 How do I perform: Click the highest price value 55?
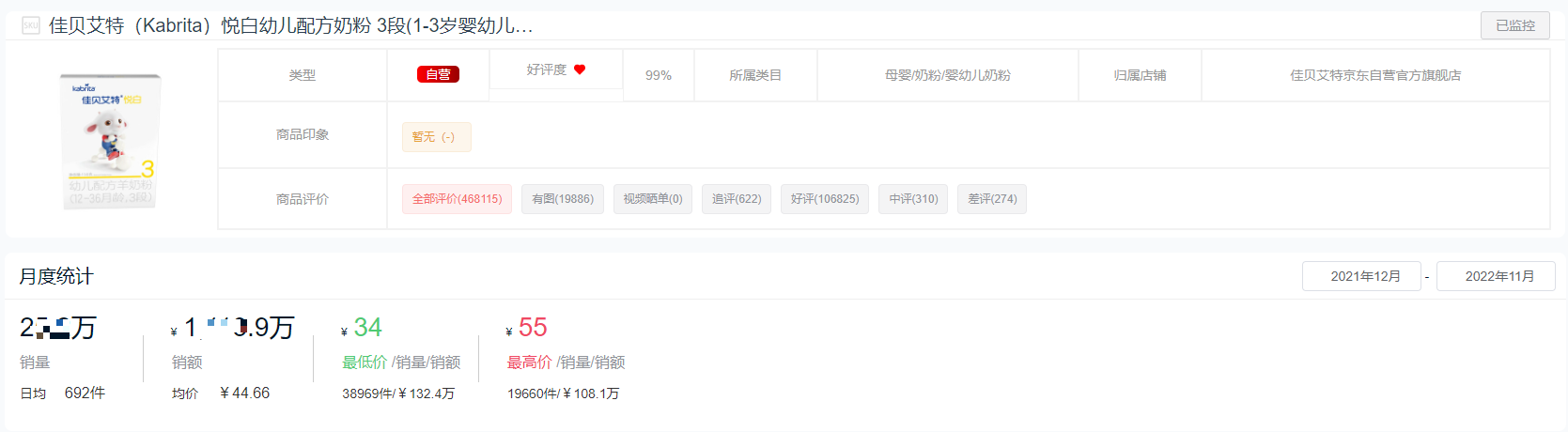tap(533, 327)
